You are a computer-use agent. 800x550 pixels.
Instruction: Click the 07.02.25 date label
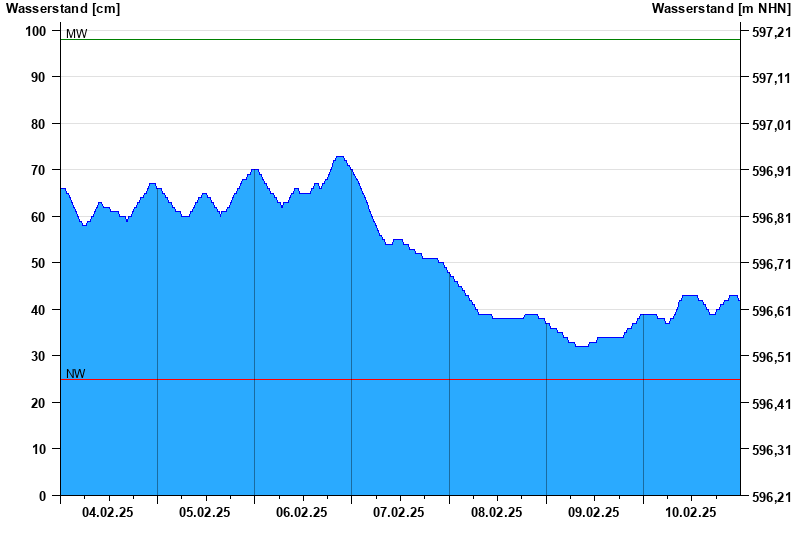click(399, 512)
